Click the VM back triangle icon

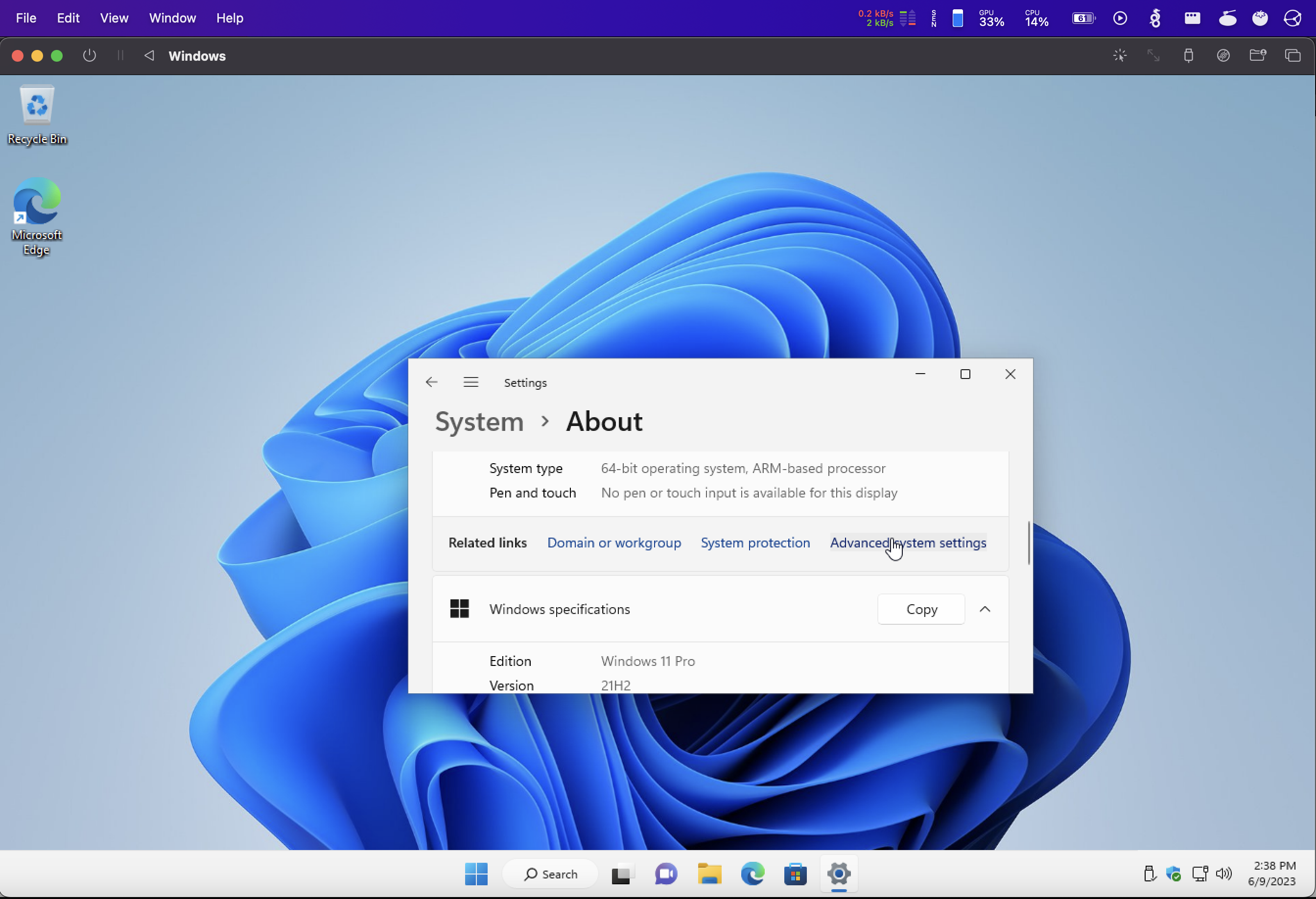tap(149, 55)
